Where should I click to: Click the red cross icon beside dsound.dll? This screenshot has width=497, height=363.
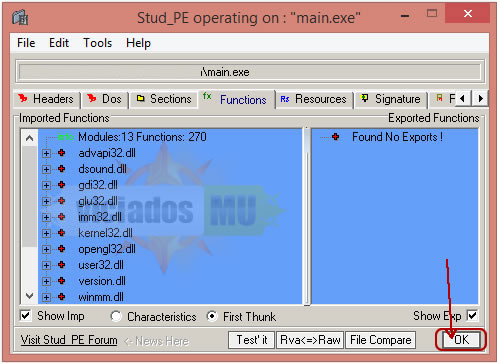pyautogui.click(x=61, y=169)
